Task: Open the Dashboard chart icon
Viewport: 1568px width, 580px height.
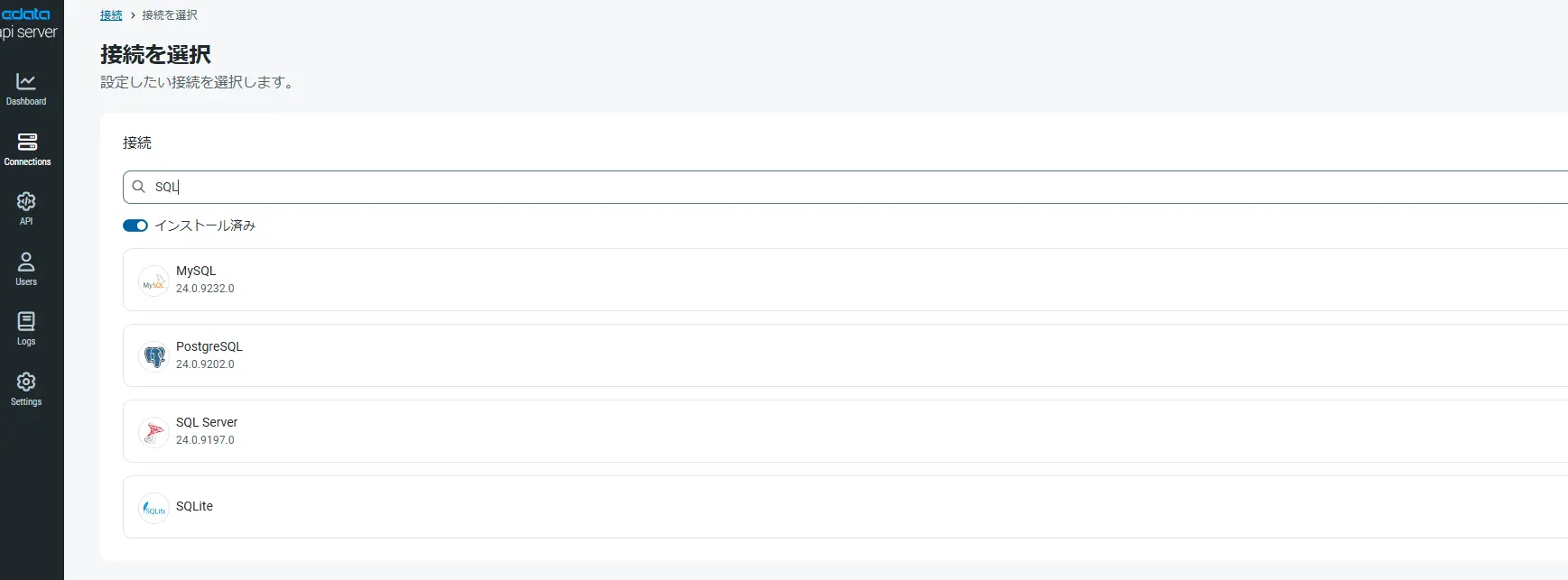Action: coord(26,81)
